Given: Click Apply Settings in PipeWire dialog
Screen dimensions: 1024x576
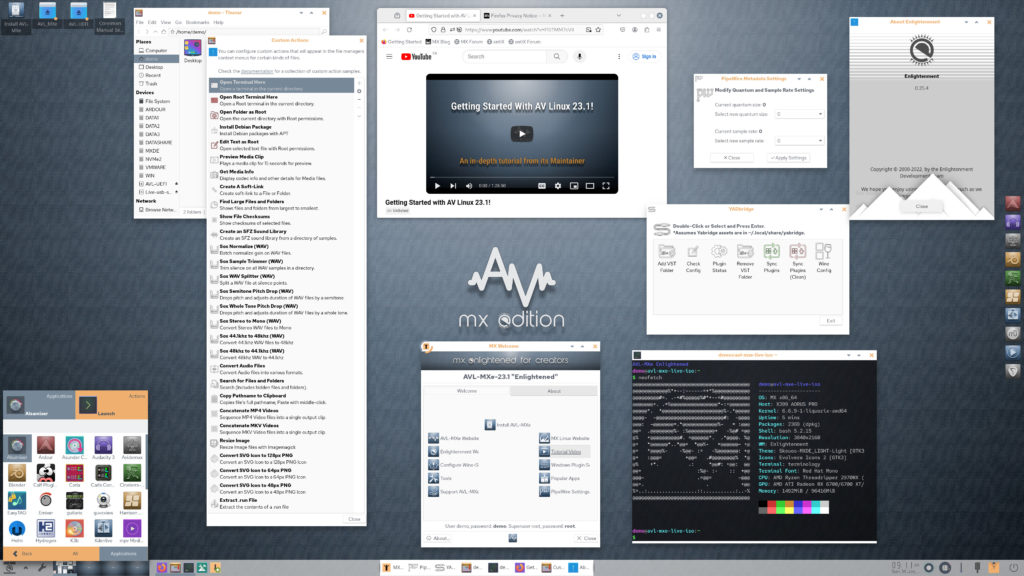Looking at the screenshot, I should pyautogui.click(x=788, y=158).
